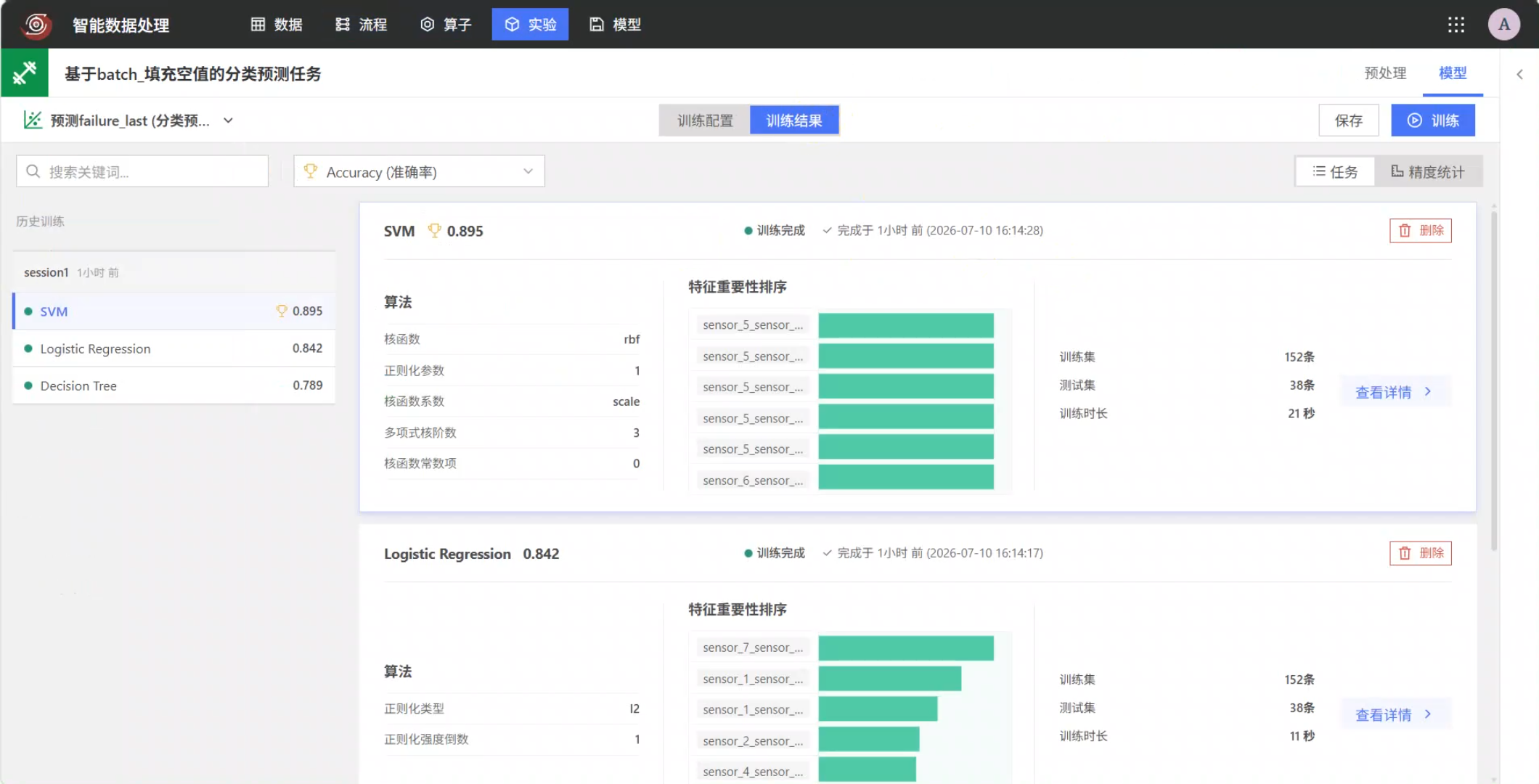This screenshot has width=1539, height=784.
Task: Click Logistic Regression 训练时长 11 秒 value
Action: point(1302,736)
